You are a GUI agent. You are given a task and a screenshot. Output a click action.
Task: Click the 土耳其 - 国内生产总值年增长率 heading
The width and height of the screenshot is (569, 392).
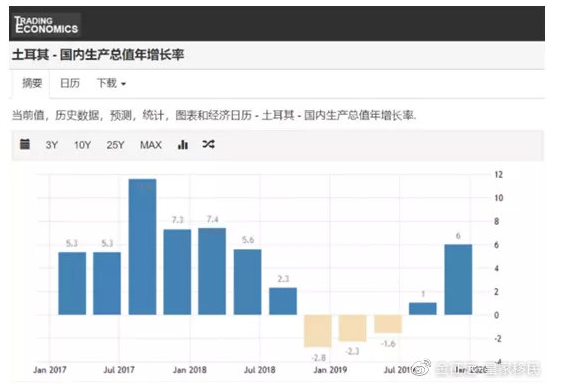[98, 55]
